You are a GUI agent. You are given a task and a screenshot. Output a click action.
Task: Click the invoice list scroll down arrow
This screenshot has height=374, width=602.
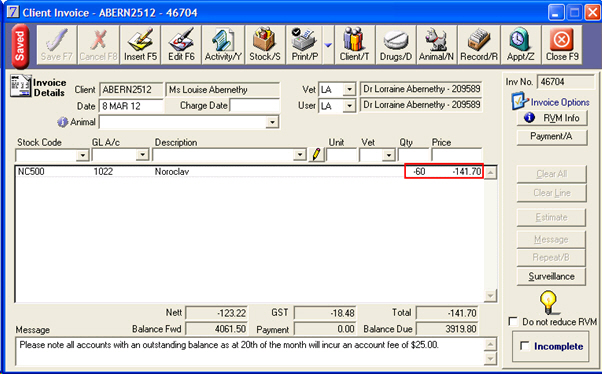pos(491,295)
